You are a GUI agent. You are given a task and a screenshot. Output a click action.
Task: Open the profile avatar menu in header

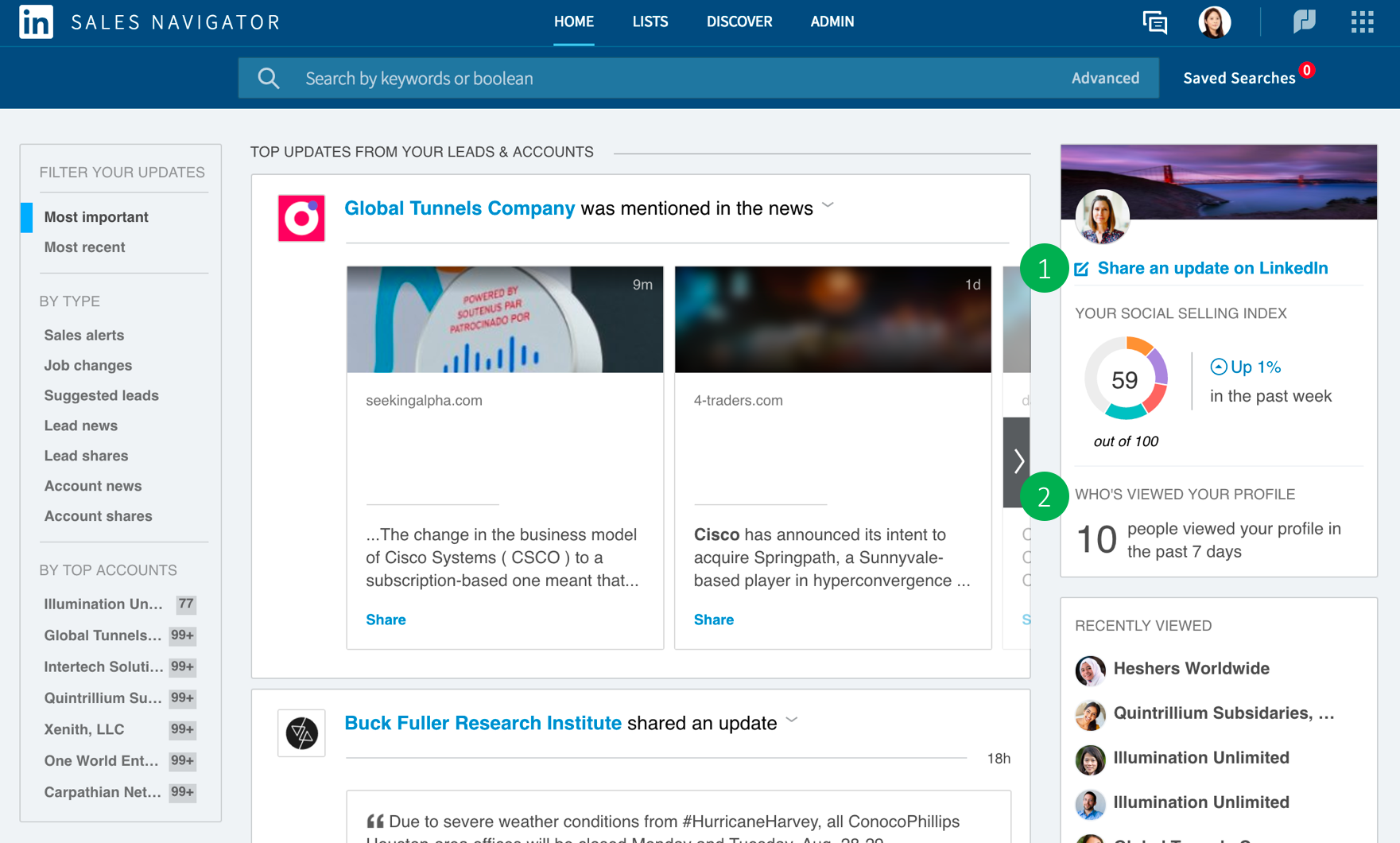point(1214,21)
